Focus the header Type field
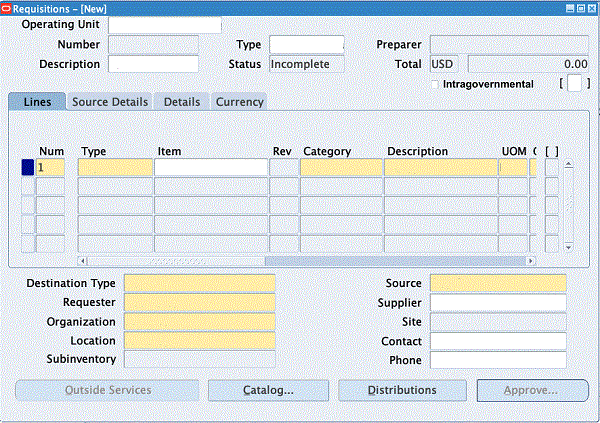Image resolution: width=600 pixels, height=423 pixels. tap(307, 45)
